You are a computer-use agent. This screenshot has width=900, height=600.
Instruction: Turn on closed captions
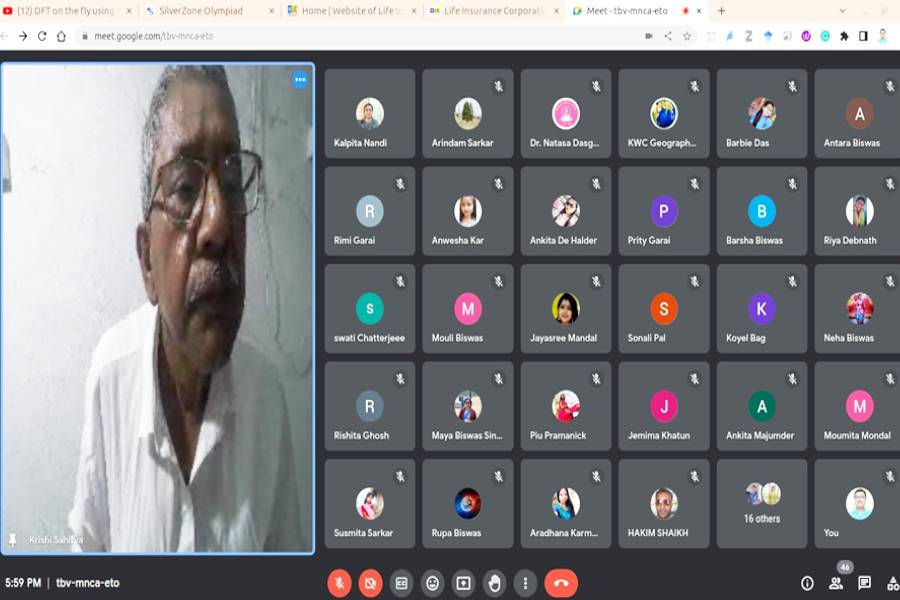tap(401, 583)
